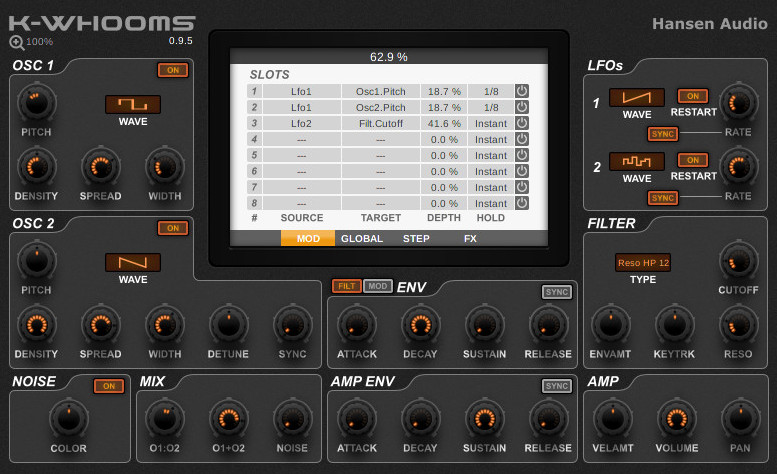Click filter ENV DECAY knob
777x474 pixels.
[420, 324]
